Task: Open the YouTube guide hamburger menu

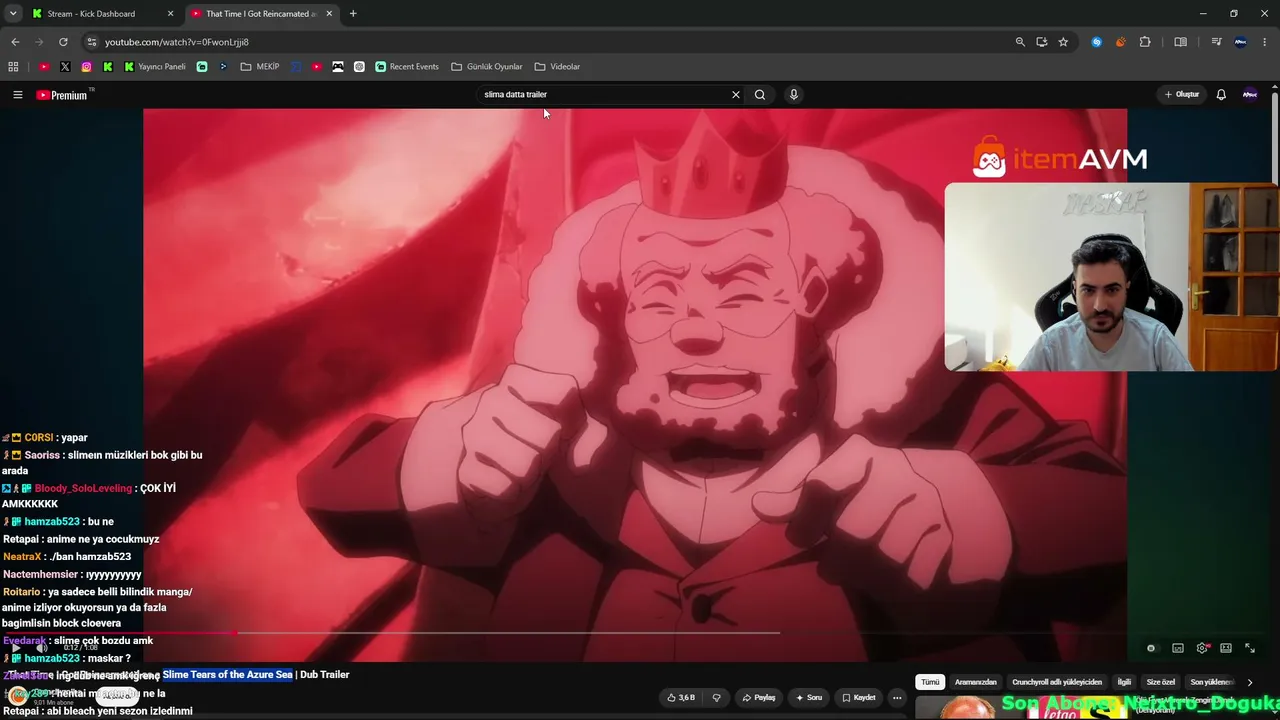Action: pyautogui.click(x=17, y=95)
